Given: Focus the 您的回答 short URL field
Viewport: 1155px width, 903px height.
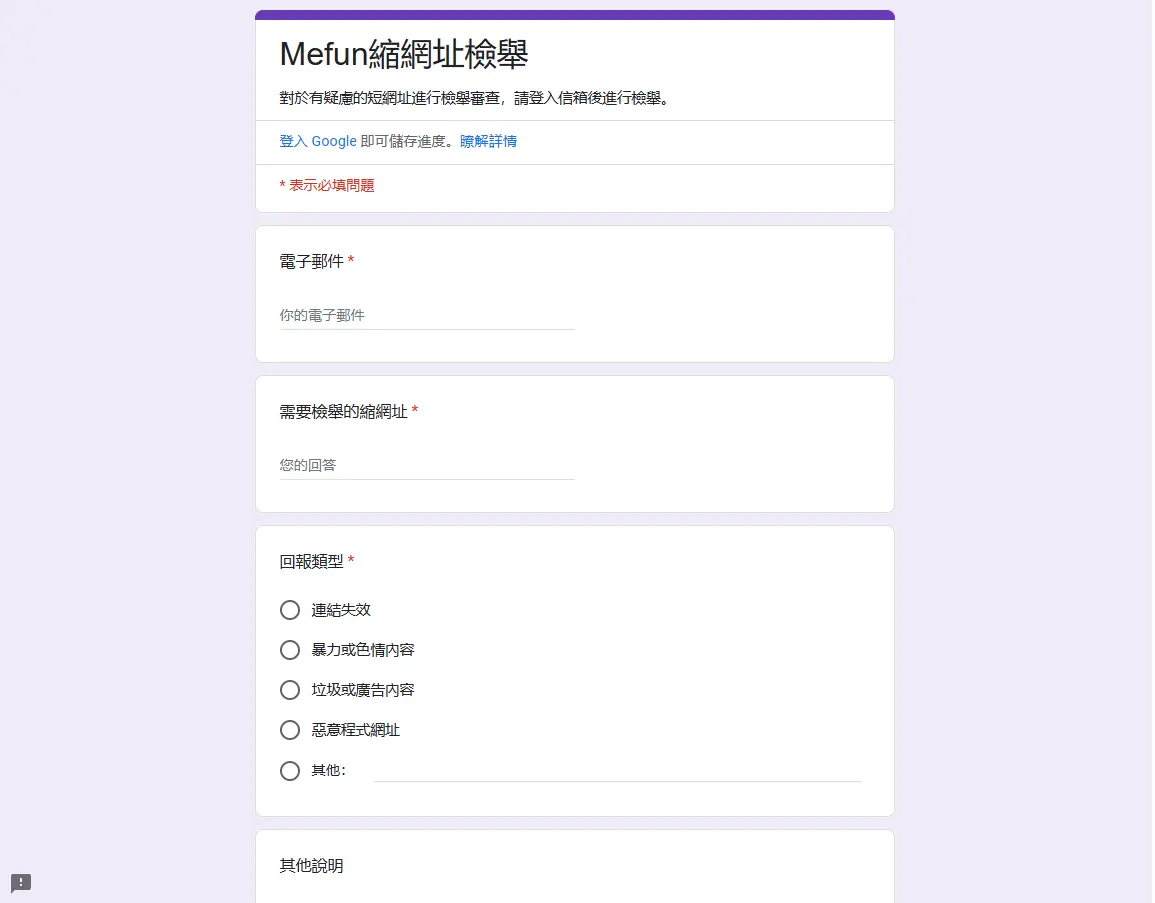Looking at the screenshot, I should 426,465.
